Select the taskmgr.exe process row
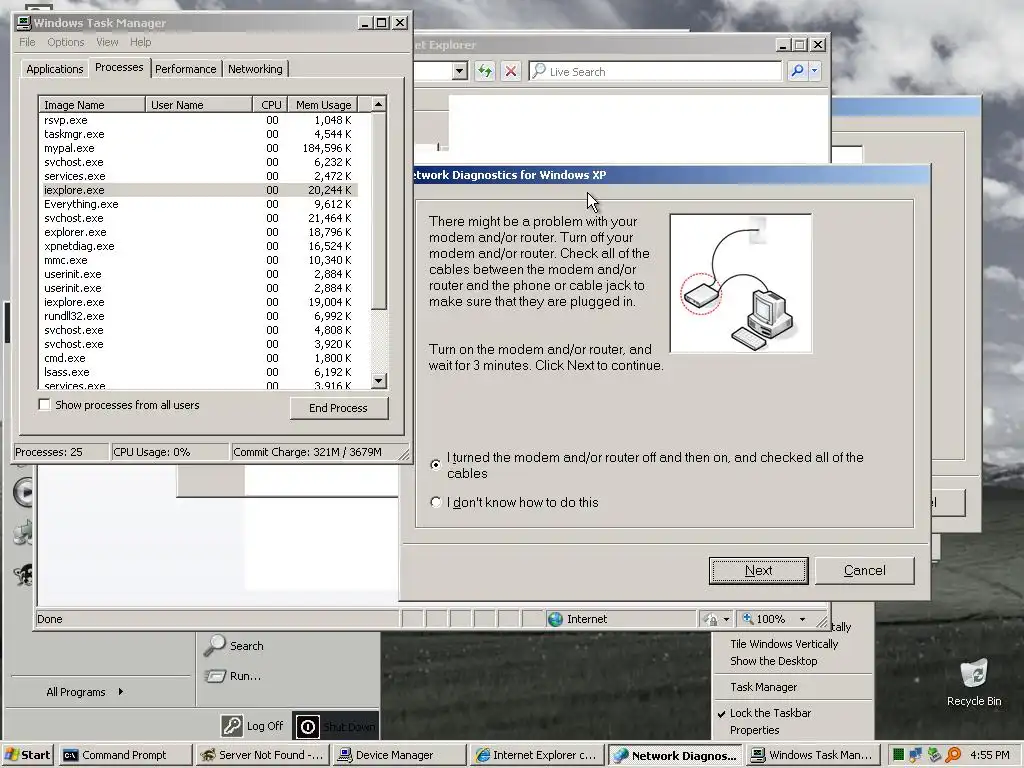The width and height of the screenshot is (1024, 768). tap(199, 134)
